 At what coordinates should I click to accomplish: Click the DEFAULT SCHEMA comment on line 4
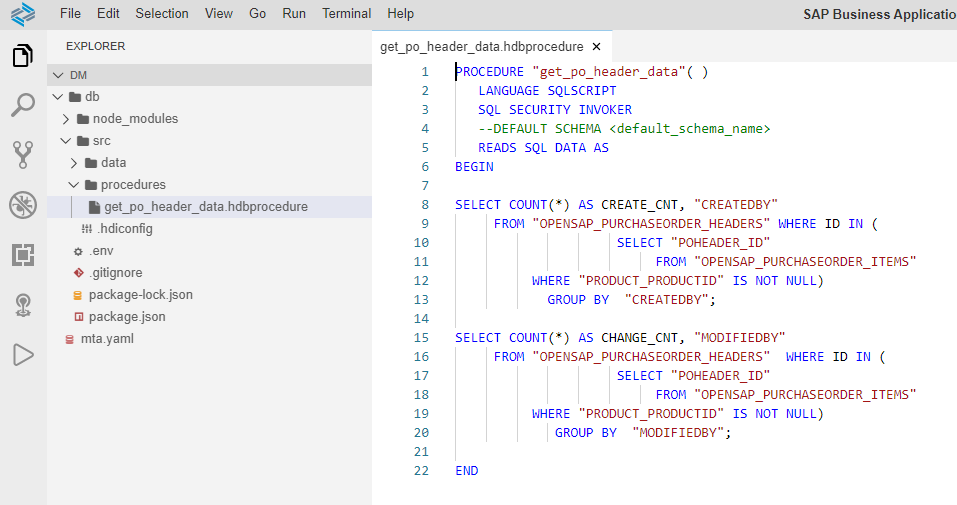(624, 129)
